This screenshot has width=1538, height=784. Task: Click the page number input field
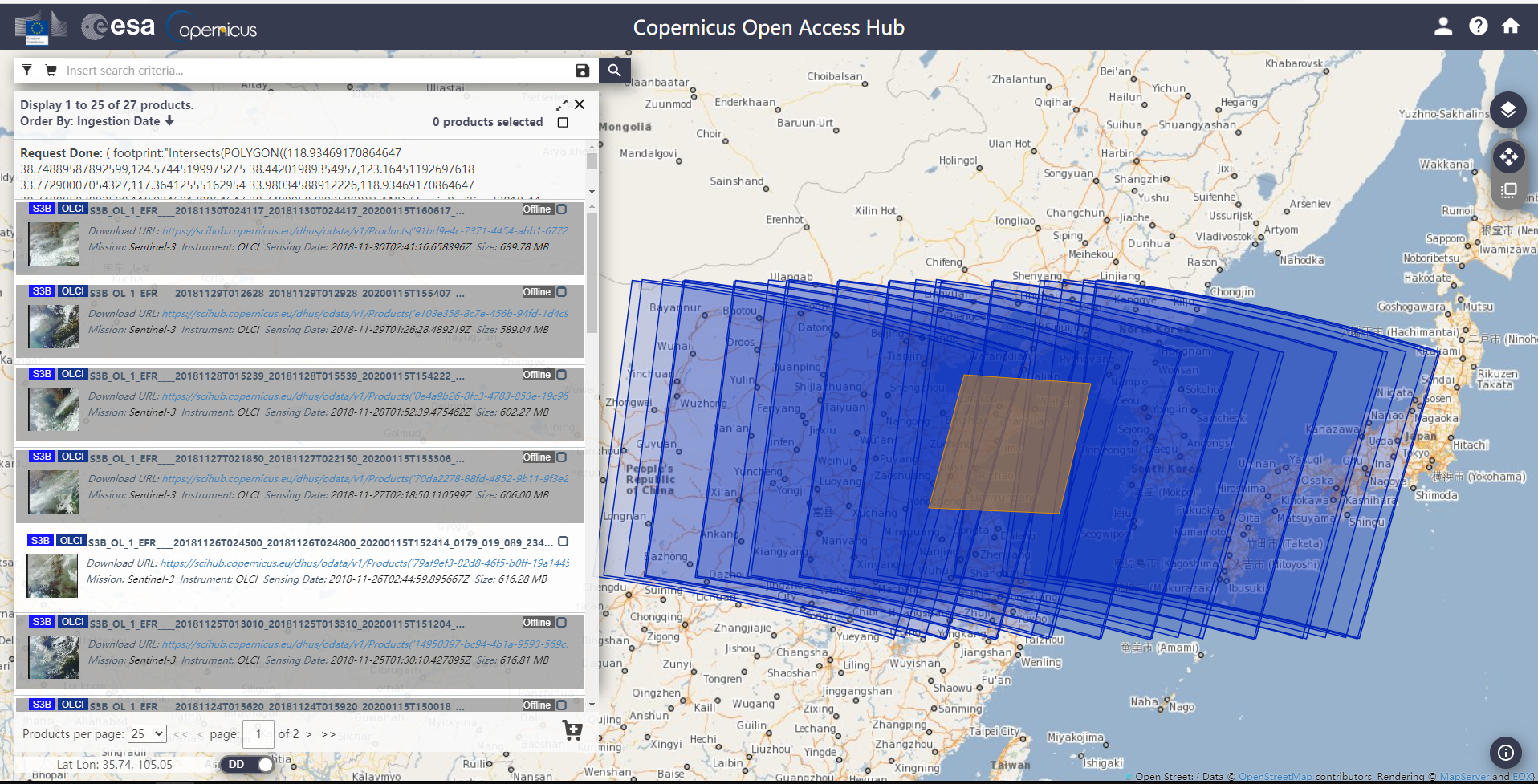[258, 734]
